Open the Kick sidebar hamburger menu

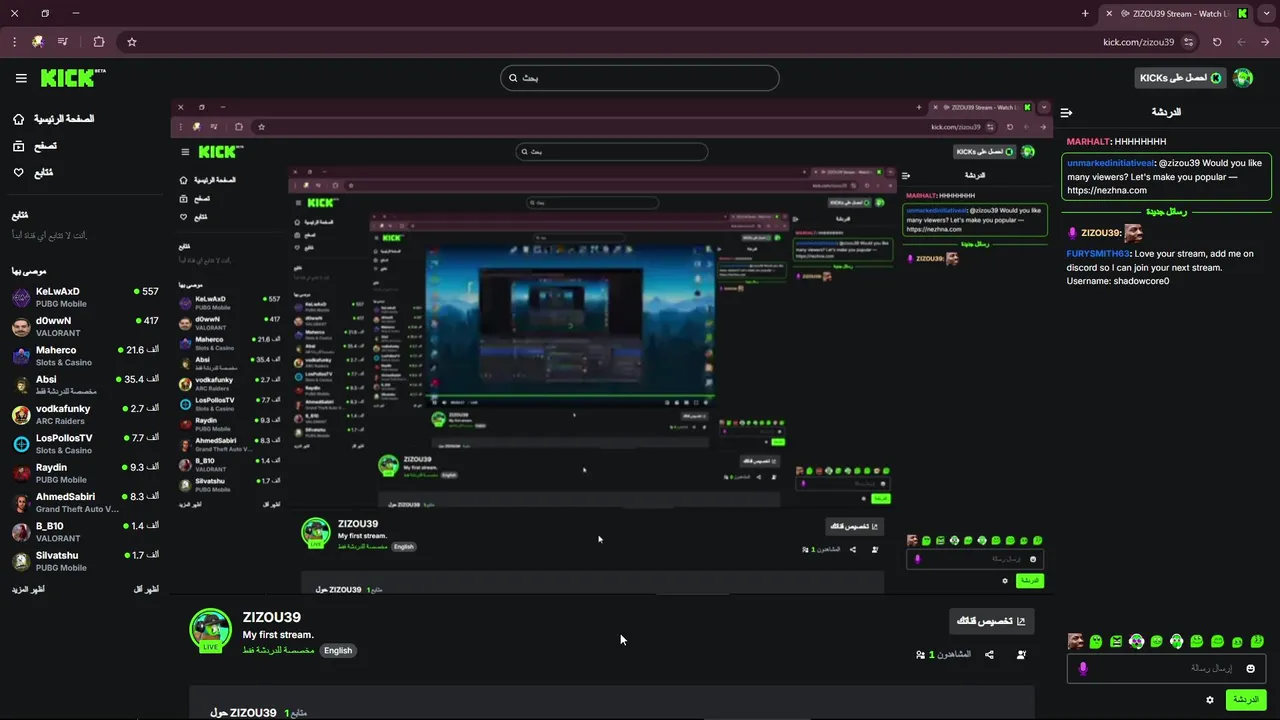point(21,78)
